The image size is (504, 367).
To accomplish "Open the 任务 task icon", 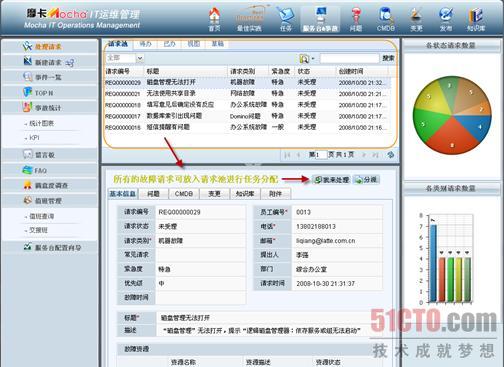I will click(286, 20).
